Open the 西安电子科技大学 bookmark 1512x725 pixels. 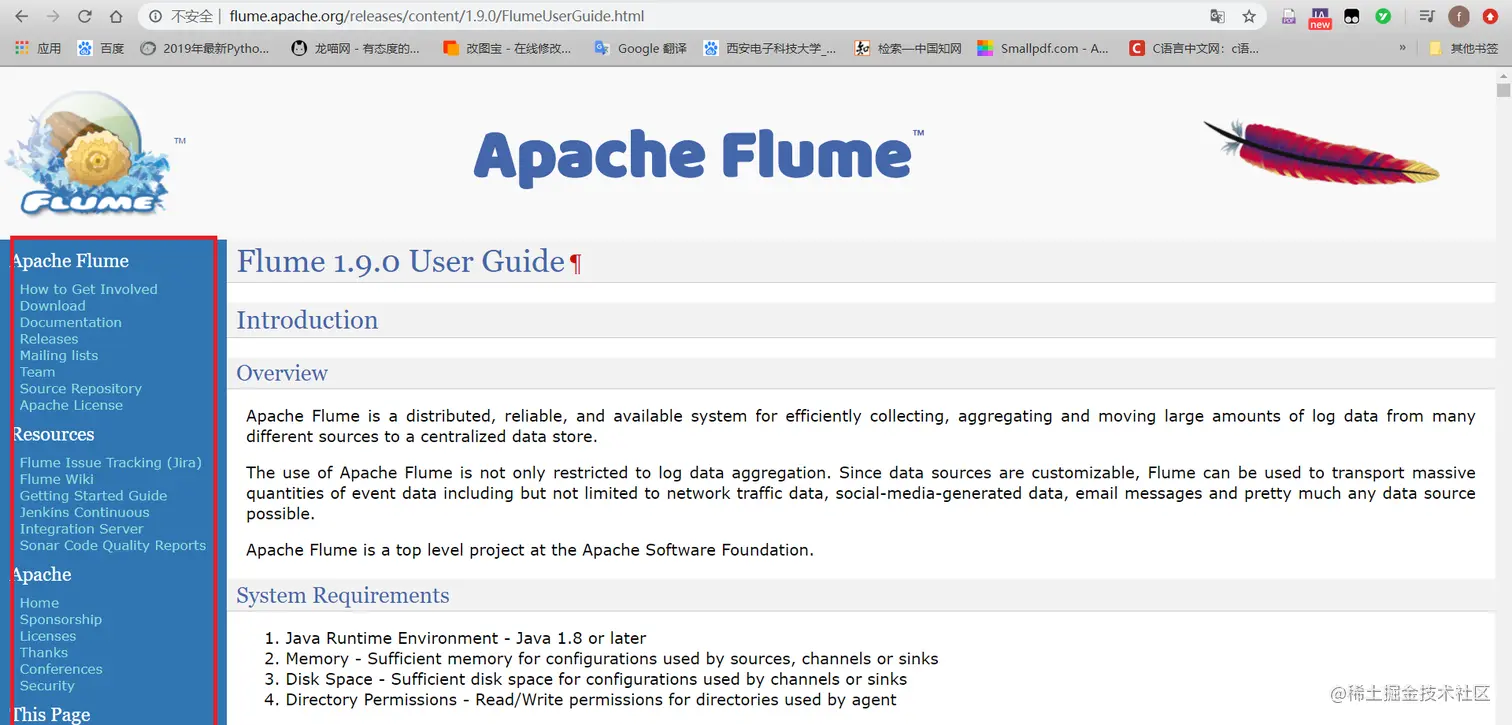[x=770, y=48]
